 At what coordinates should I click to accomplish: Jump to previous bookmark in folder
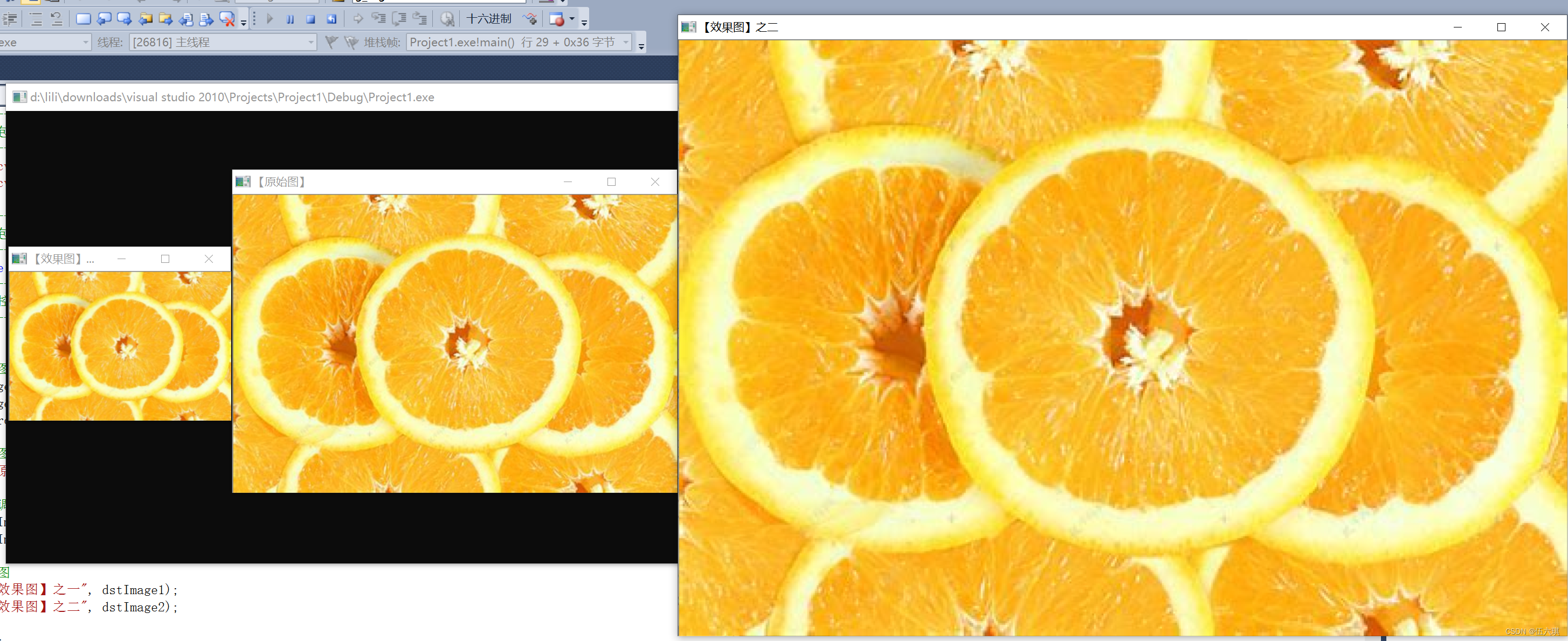[x=145, y=19]
